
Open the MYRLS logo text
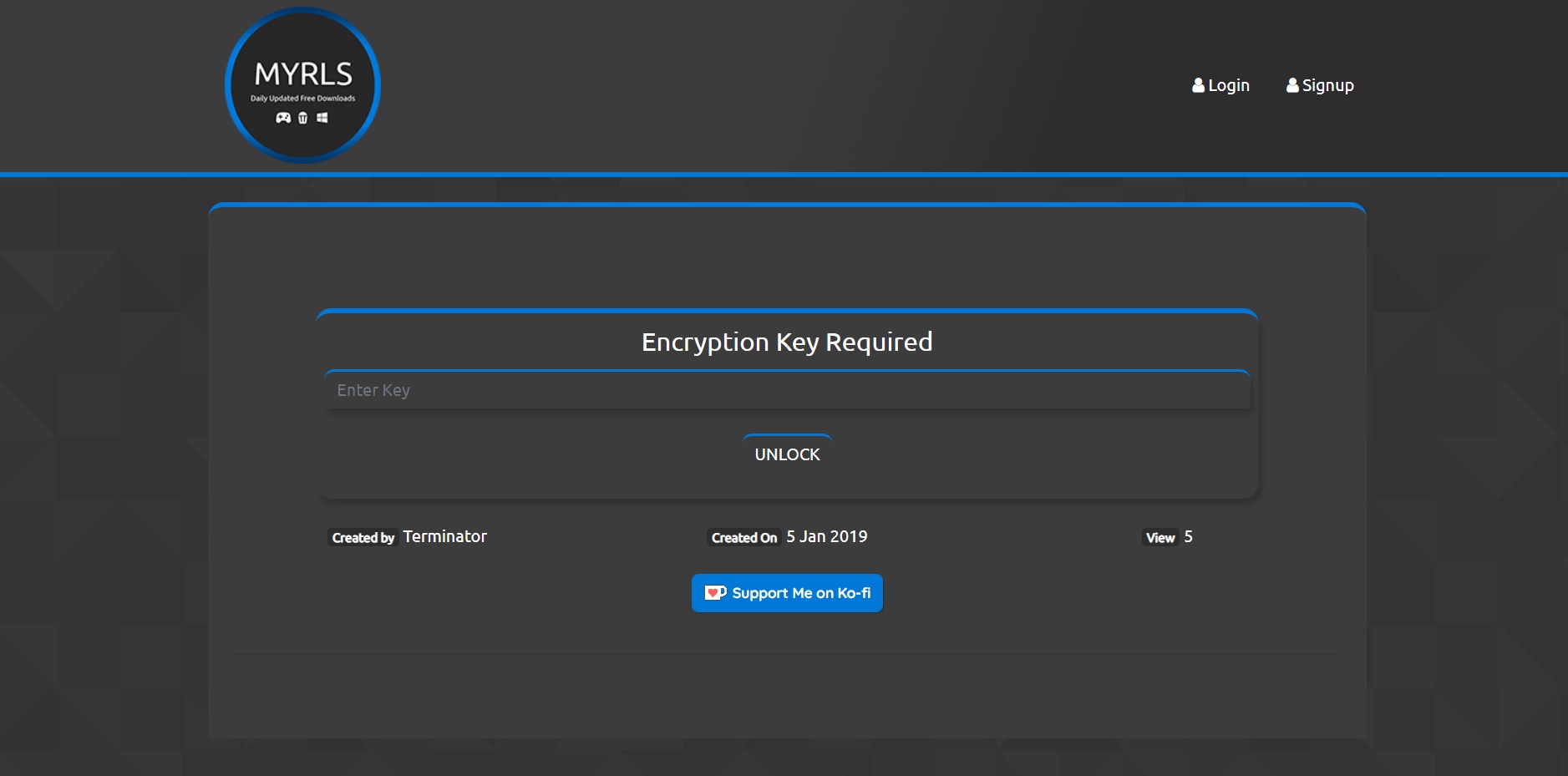tap(303, 74)
